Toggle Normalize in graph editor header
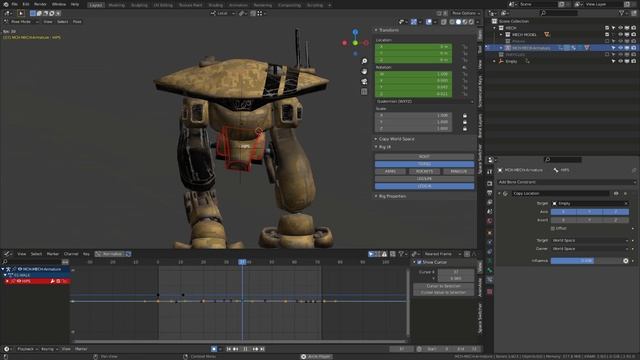The image size is (640, 360). (x=109, y=254)
